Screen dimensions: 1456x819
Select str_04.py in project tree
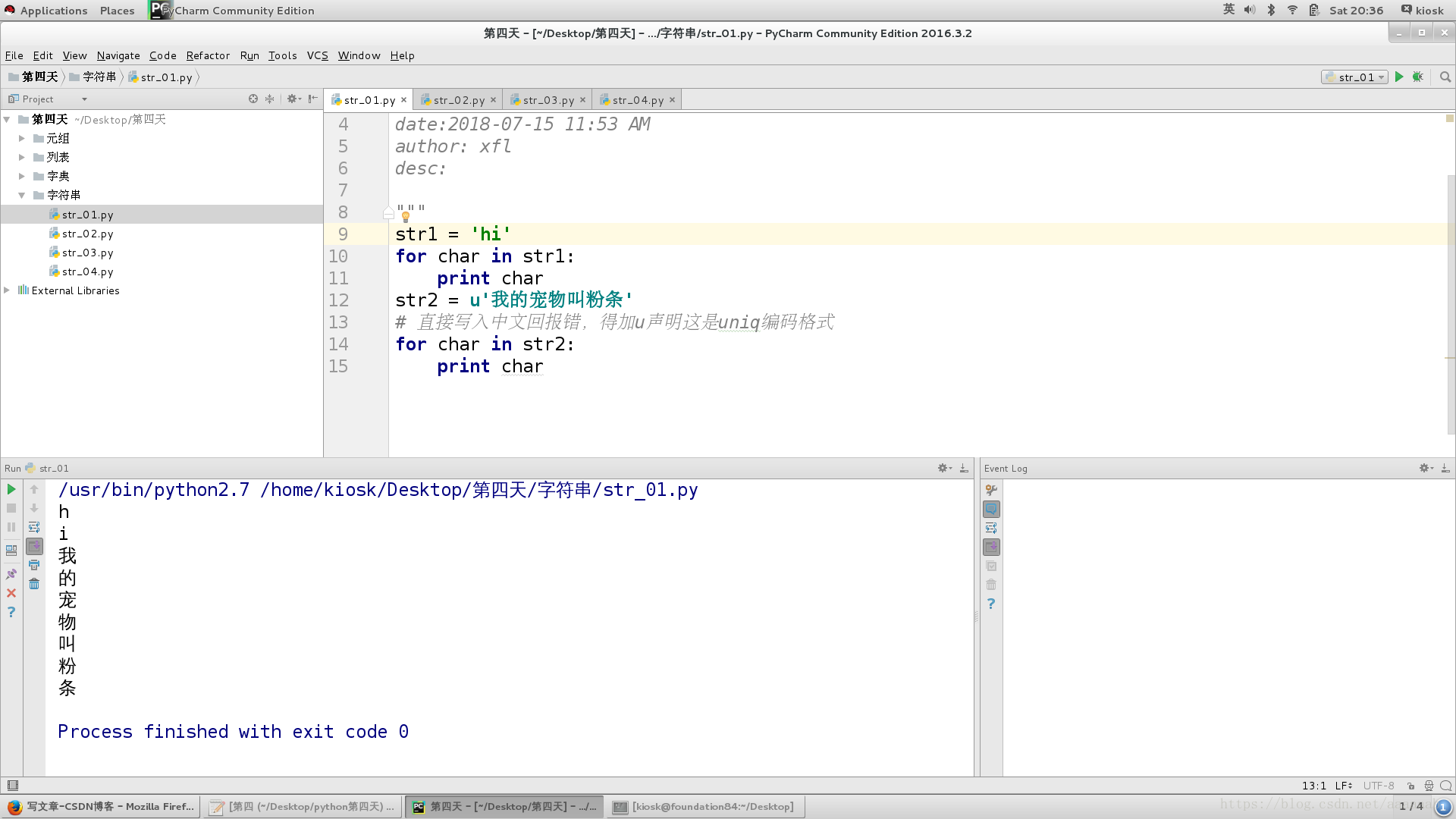87,271
